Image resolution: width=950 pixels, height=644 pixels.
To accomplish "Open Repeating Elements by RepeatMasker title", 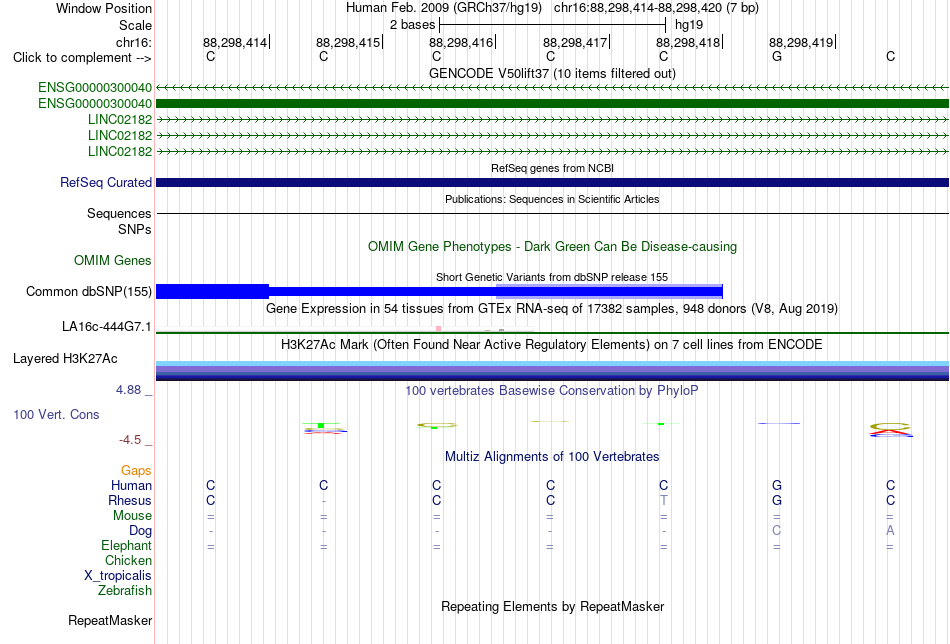I will pyautogui.click(x=552, y=606).
